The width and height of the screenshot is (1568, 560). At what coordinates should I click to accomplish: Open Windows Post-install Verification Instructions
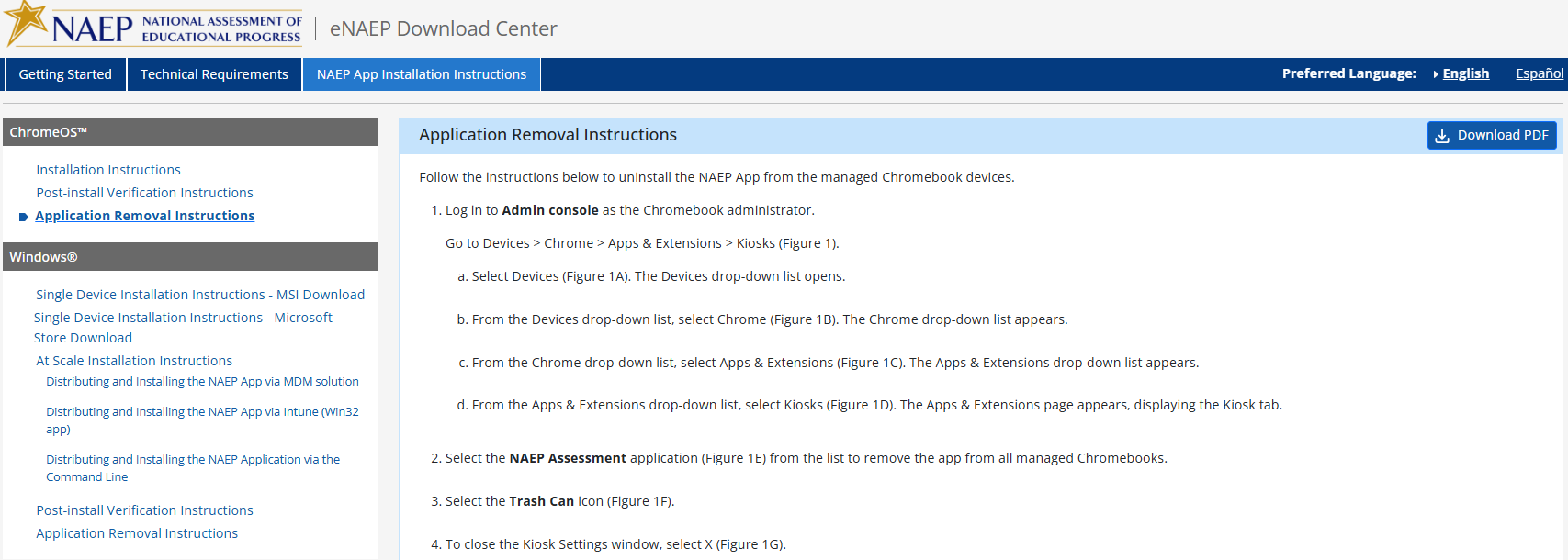(144, 510)
